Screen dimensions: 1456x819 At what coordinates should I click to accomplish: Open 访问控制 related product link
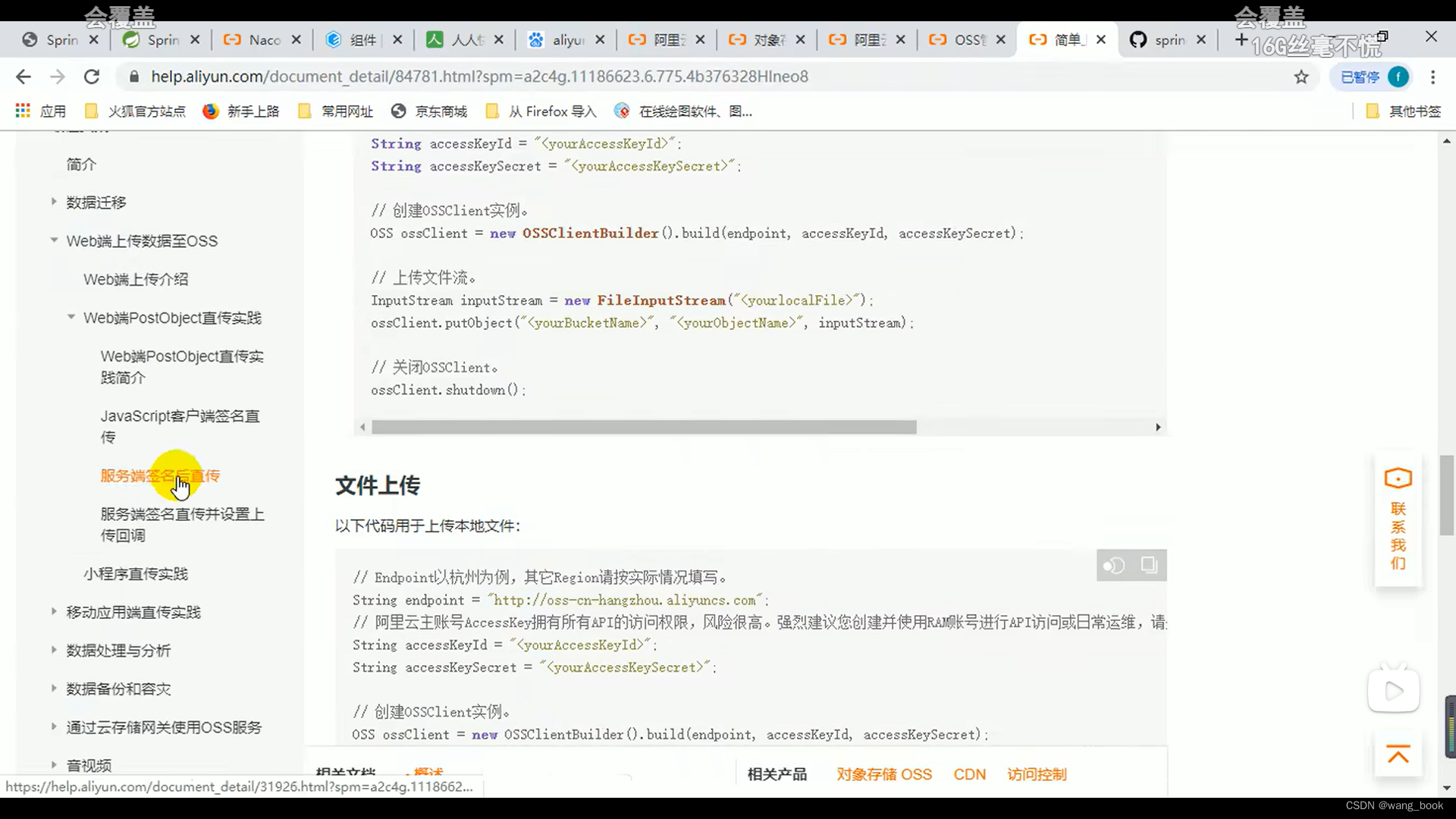click(1037, 774)
